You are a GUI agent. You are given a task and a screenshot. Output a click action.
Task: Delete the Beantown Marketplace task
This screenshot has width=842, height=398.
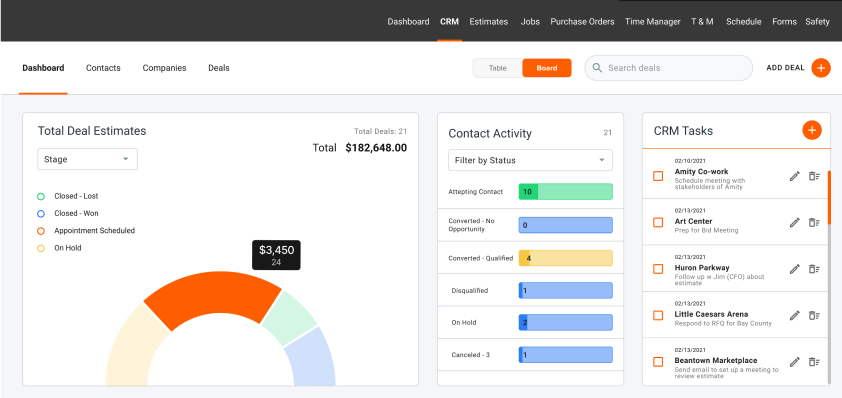click(814, 361)
